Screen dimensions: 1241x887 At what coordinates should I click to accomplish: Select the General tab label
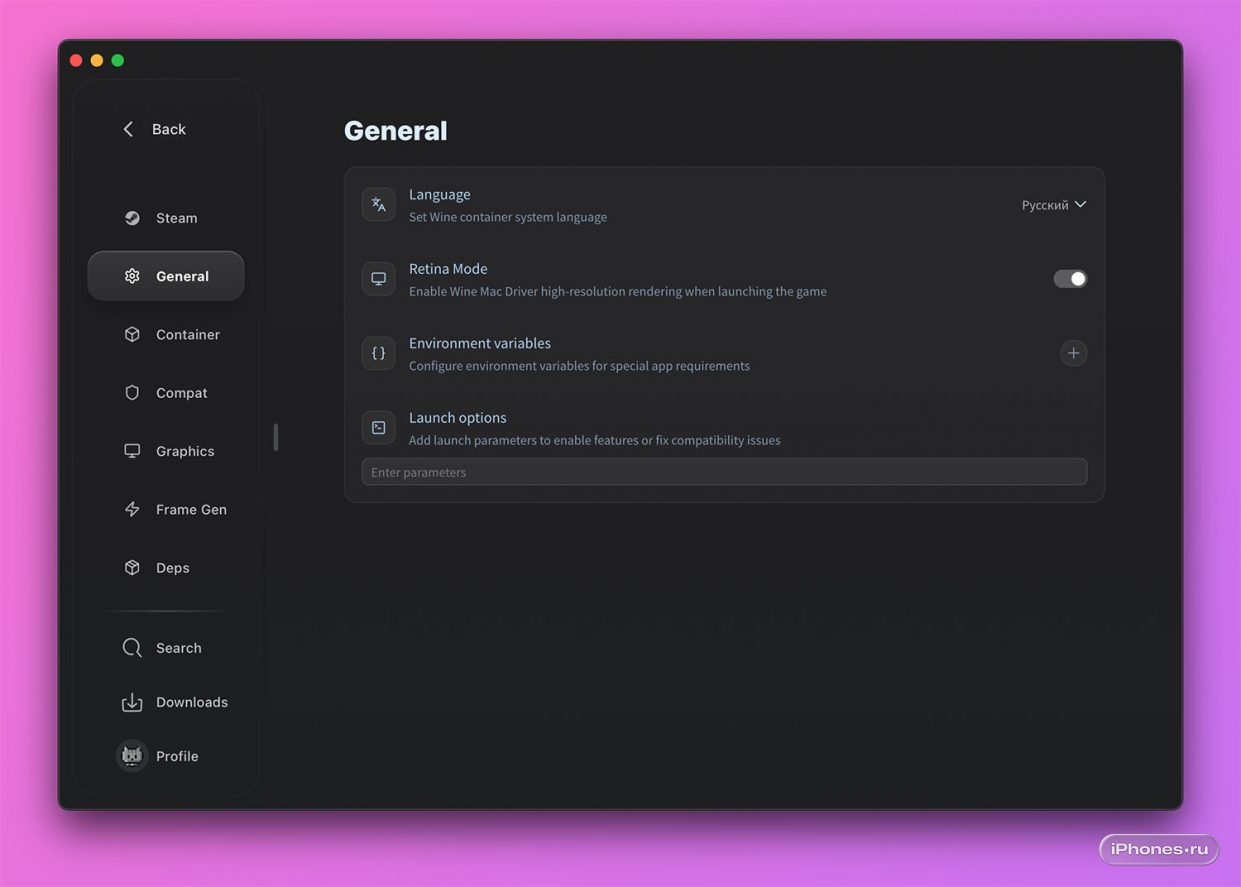[182, 276]
